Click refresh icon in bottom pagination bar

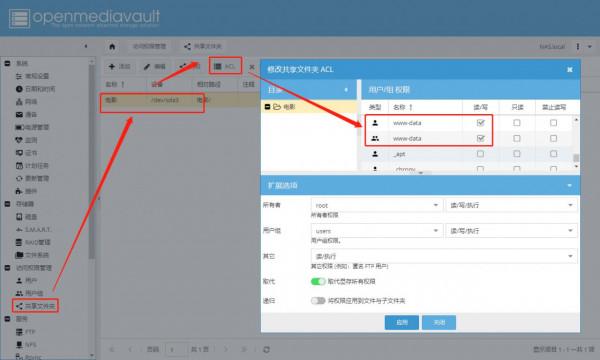pyautogui.click(x=266, y=349)
